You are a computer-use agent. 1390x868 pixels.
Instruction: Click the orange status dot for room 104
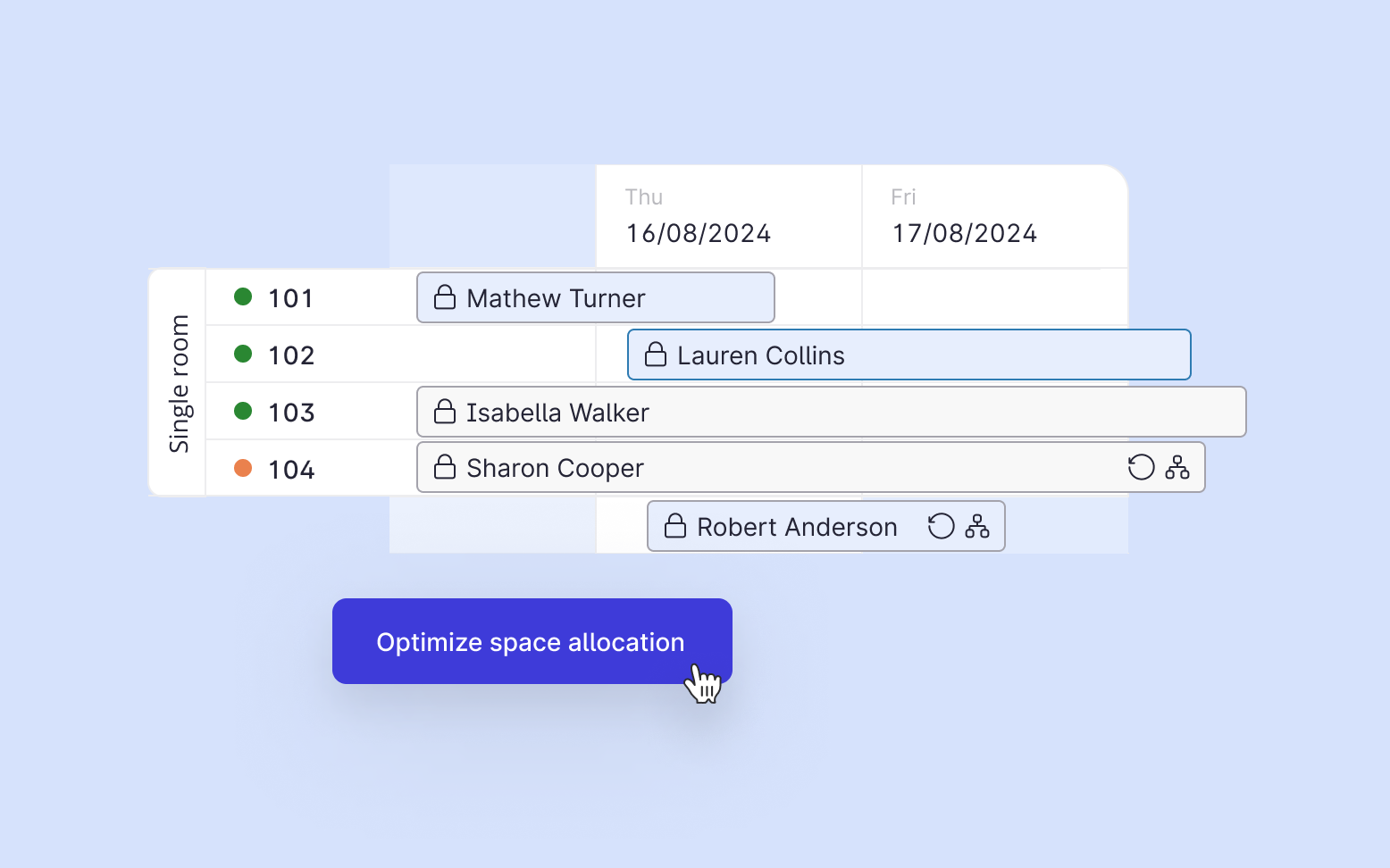(243, 468)
